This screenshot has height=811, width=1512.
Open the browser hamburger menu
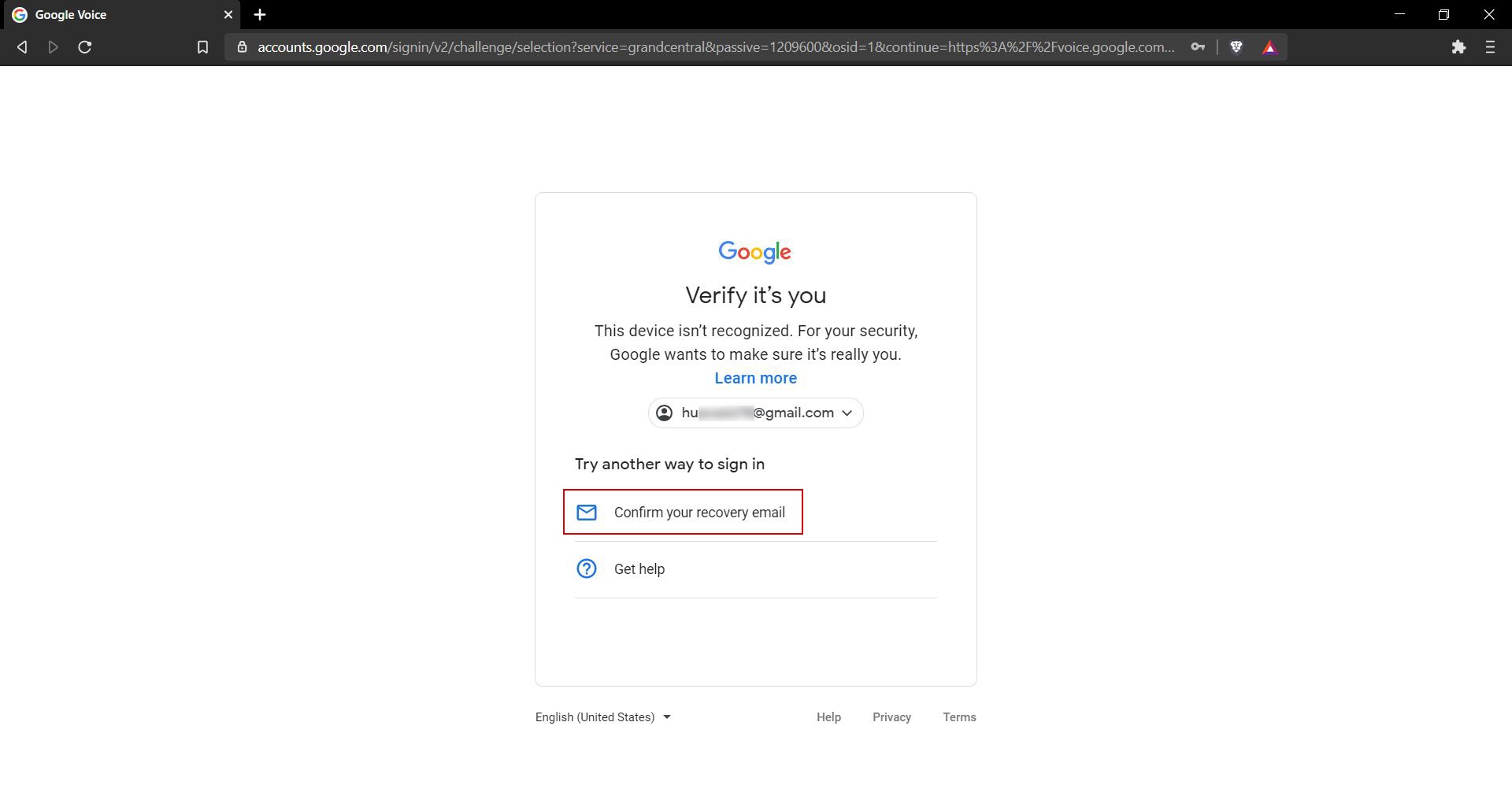1490,47
